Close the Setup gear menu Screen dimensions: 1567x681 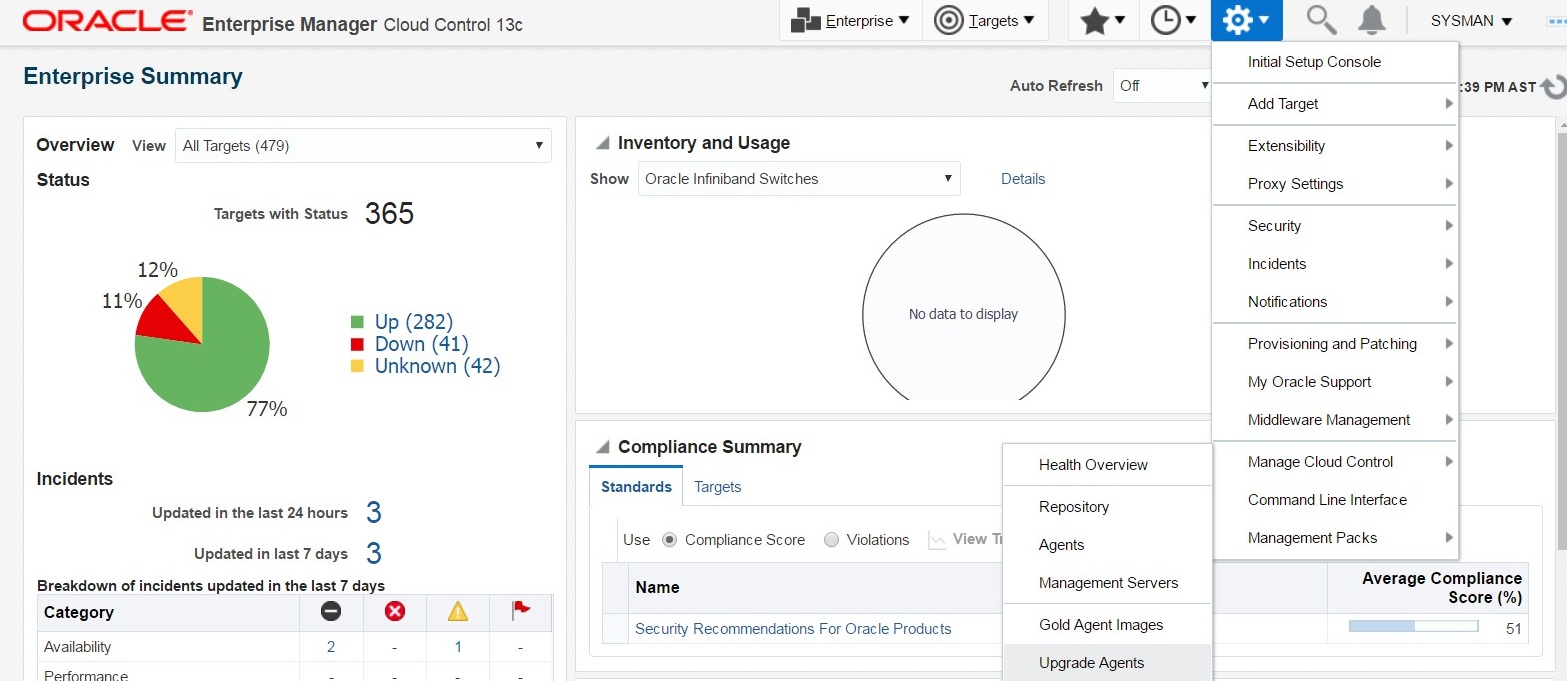click(x=1246, y=21)
